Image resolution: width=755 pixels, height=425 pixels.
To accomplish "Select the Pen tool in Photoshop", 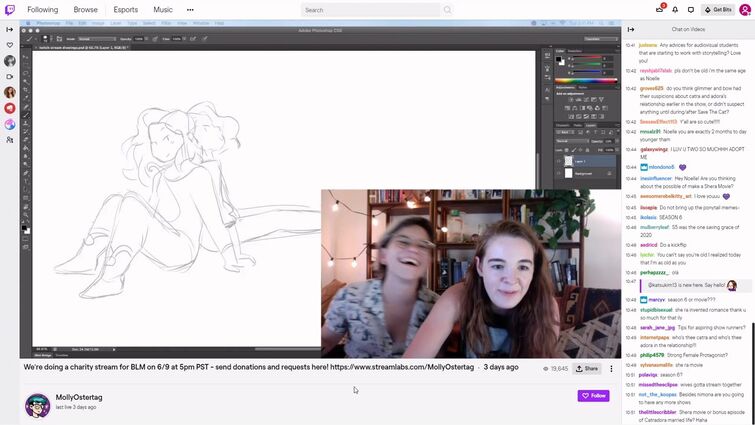I will (x=26, y=173).
